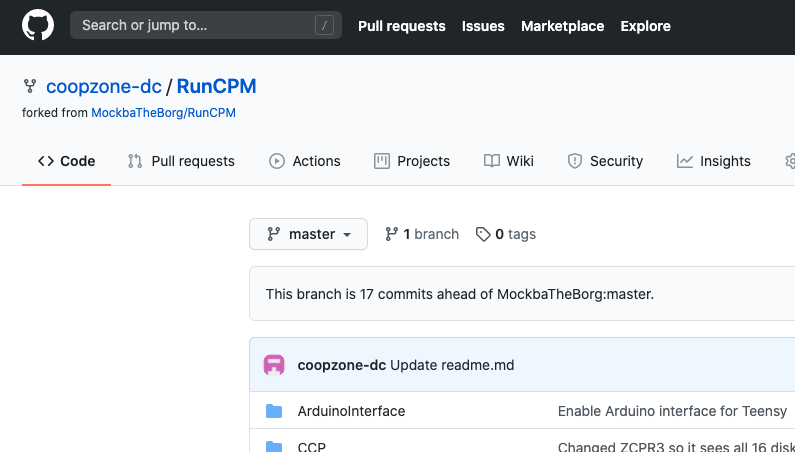795x452 pixels.
Task: Click the shield icon for Security
Action: coord(574,161)
